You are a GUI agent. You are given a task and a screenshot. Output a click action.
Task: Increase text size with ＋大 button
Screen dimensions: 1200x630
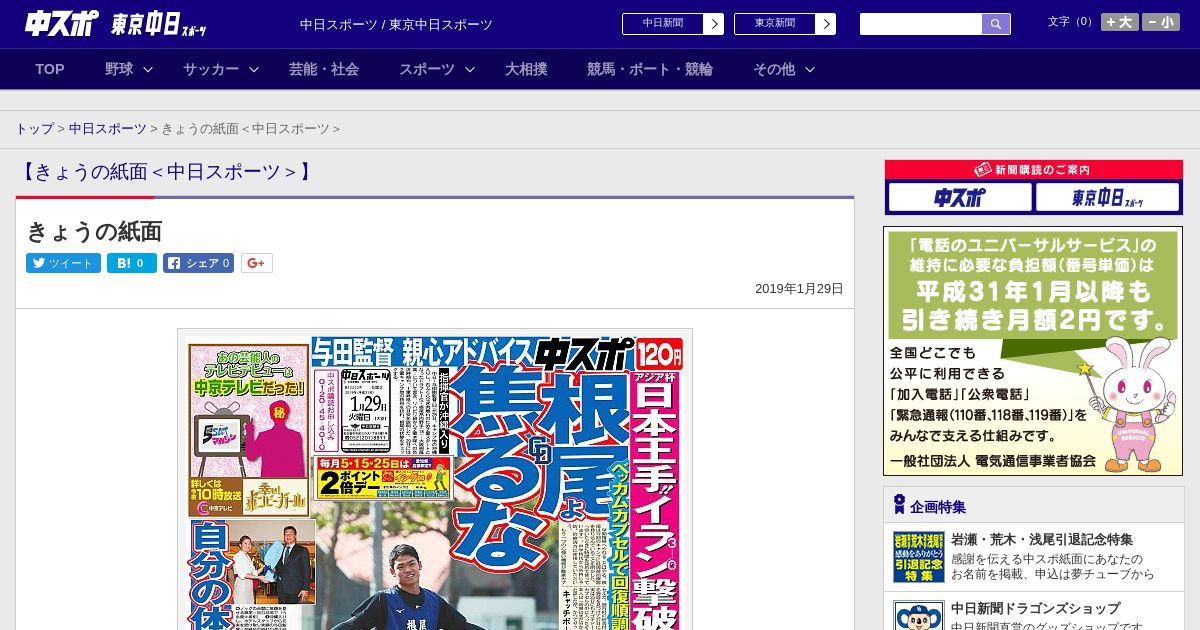[x=1120, y=22]
